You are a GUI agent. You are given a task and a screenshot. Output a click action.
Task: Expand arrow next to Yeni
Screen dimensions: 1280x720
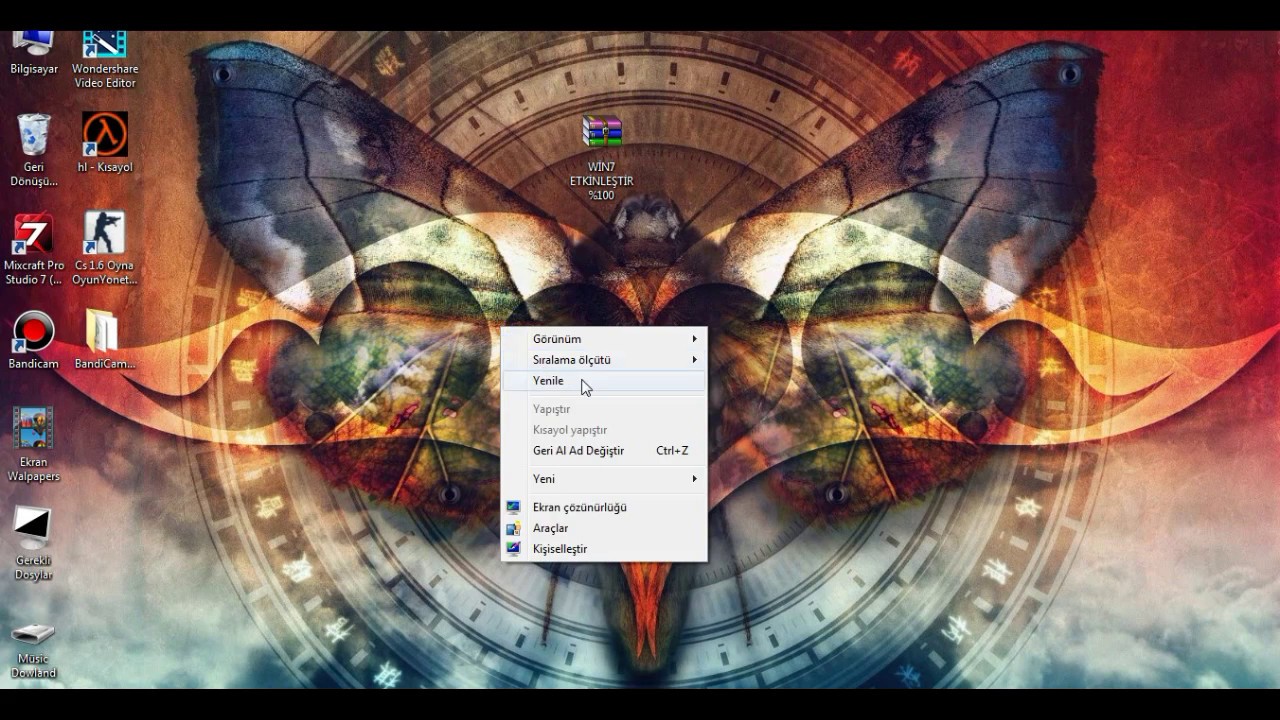click(x=694, y=479)
